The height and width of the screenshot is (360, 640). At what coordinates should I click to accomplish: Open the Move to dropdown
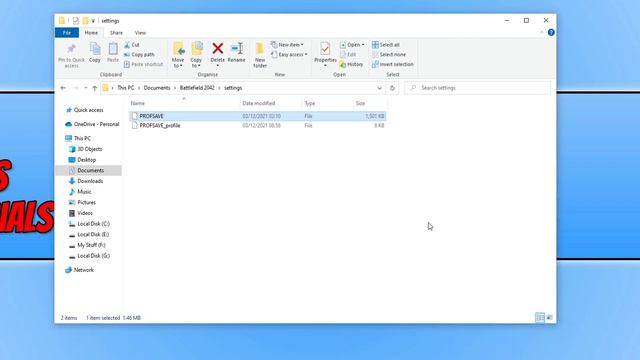pyautogui.click(x=178, y=65)
